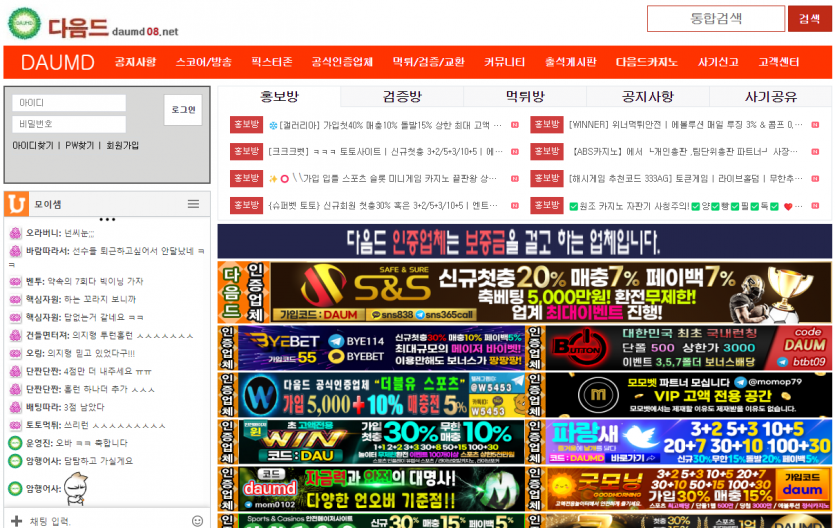The image size is (835, 528).
Task: Open the 원조 카지노 자판기 post
Action: pos(686,206)
